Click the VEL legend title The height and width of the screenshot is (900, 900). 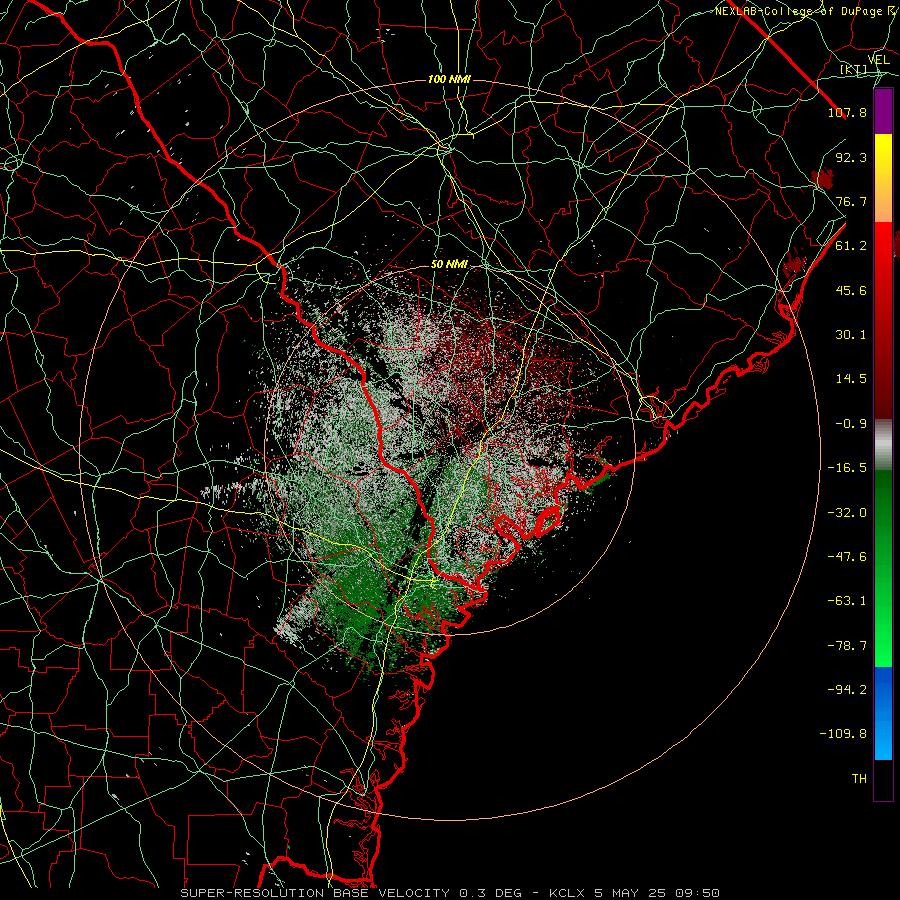coord(878,60)
